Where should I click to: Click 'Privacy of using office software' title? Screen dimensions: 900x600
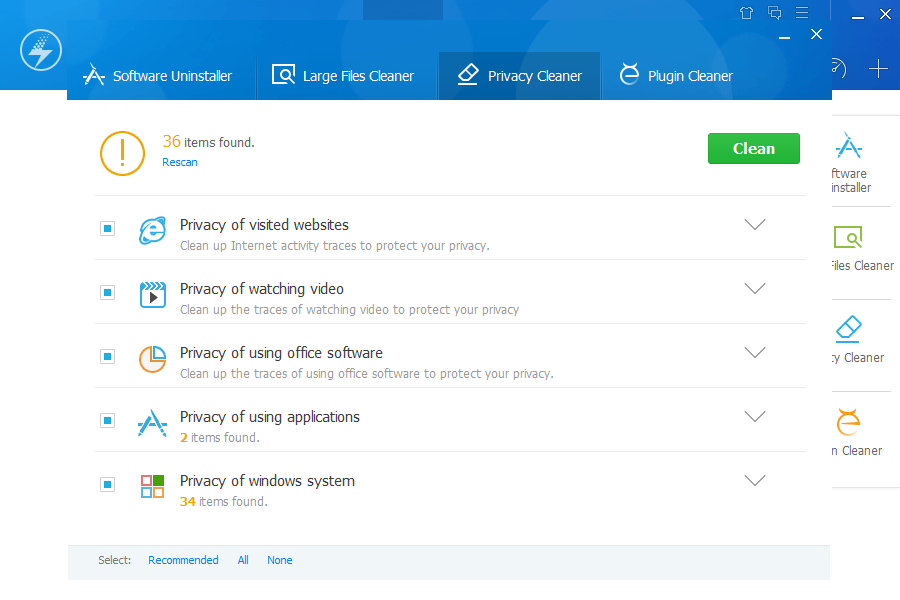[281, 353]
